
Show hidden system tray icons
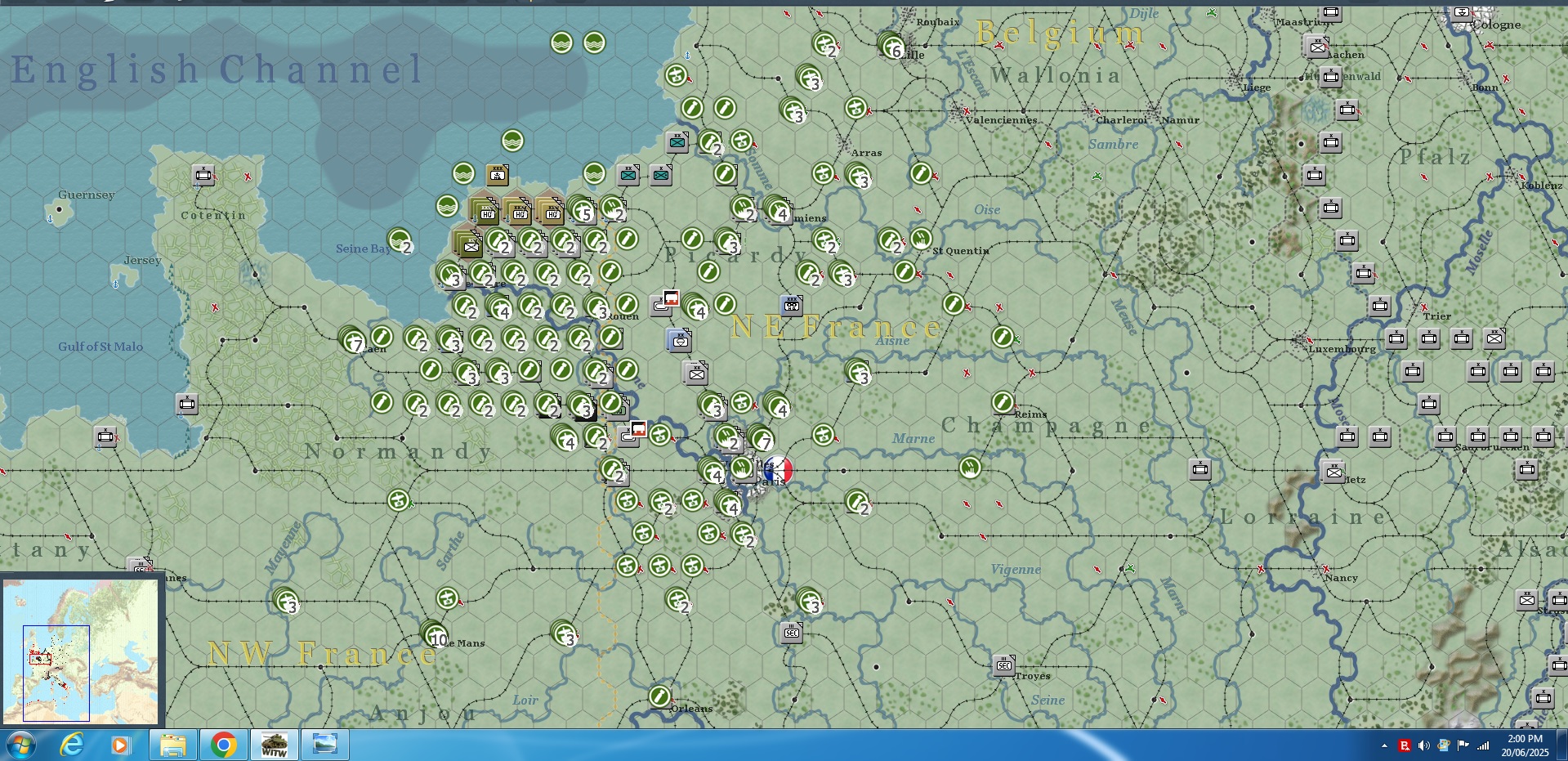(1384, 745)
